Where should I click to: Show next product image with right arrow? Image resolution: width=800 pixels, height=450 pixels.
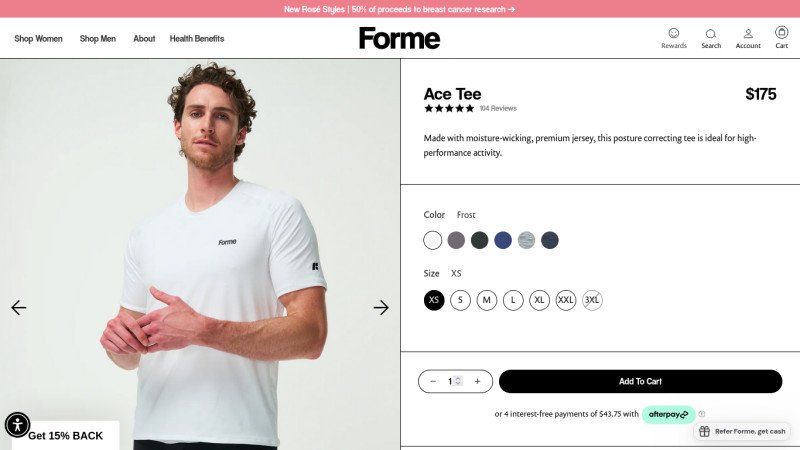pos(381,308)
